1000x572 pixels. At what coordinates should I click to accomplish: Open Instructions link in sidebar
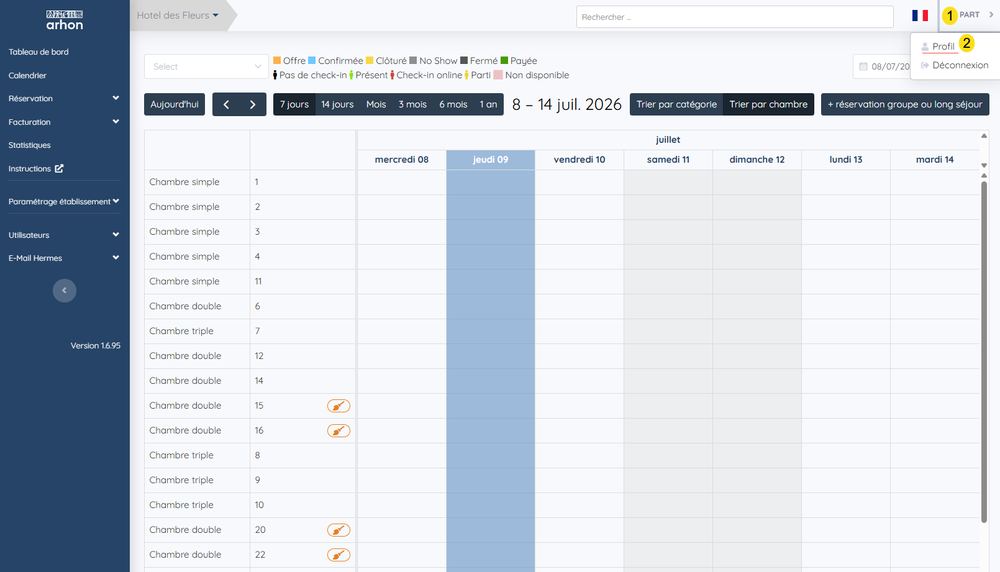tap(29, 168)
